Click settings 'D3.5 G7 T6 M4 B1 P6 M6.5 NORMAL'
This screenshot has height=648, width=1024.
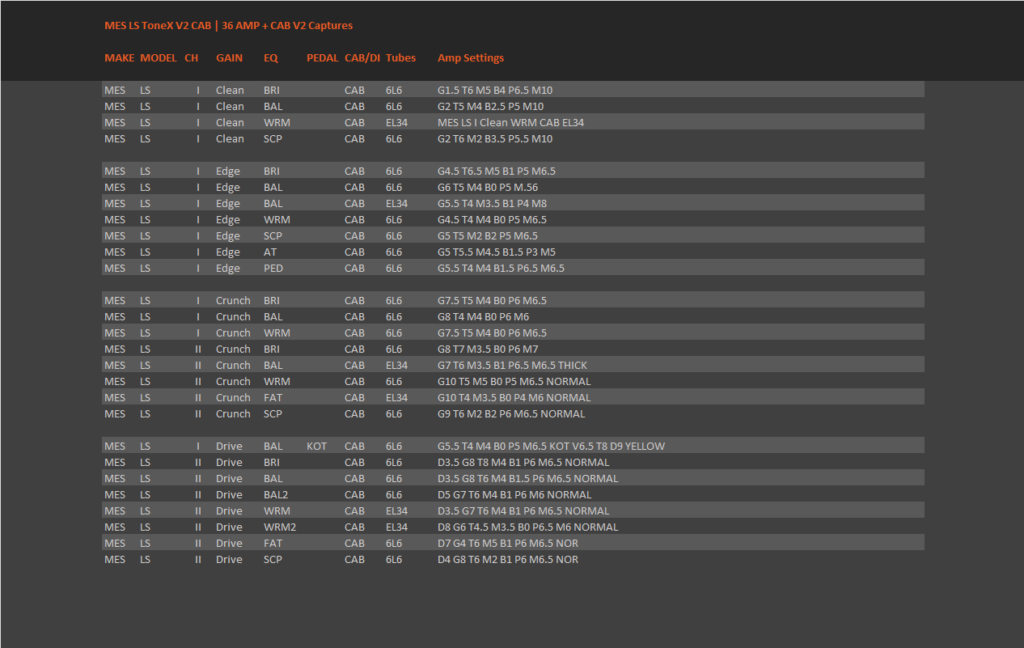pos(523,511)
